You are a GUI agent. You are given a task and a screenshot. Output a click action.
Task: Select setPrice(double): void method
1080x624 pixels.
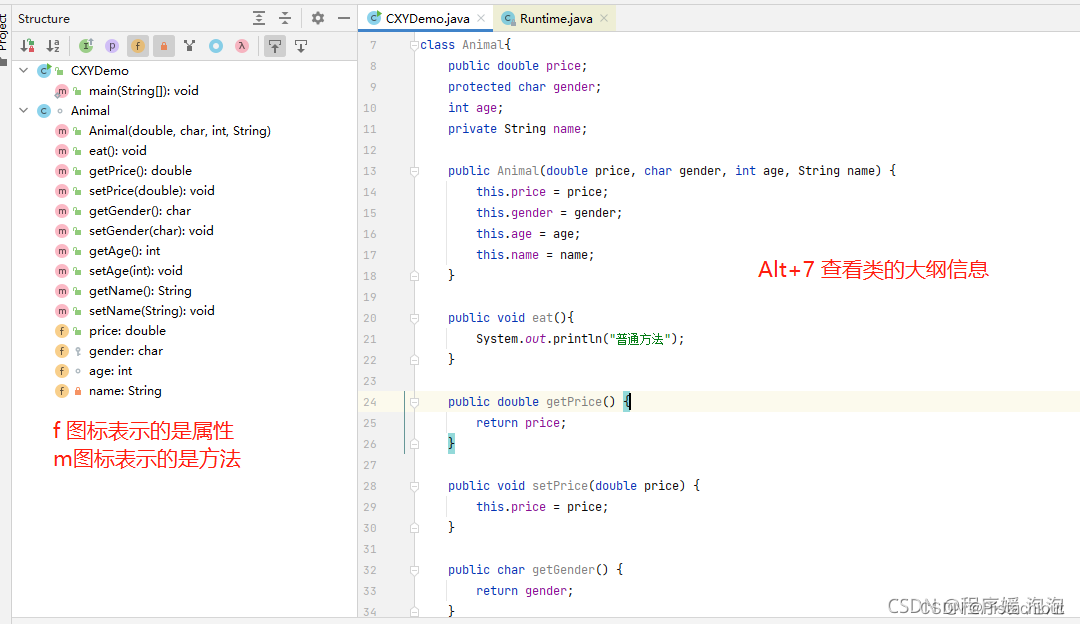pos(152,190)
